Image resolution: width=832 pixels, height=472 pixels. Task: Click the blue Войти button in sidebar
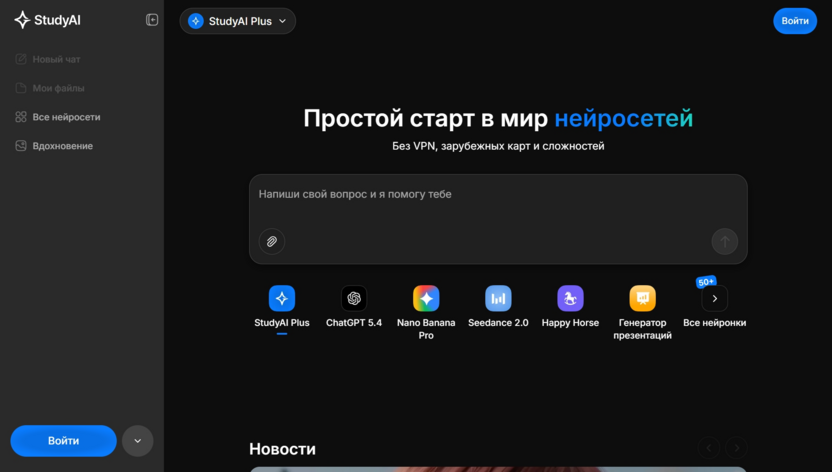point(64,441)
